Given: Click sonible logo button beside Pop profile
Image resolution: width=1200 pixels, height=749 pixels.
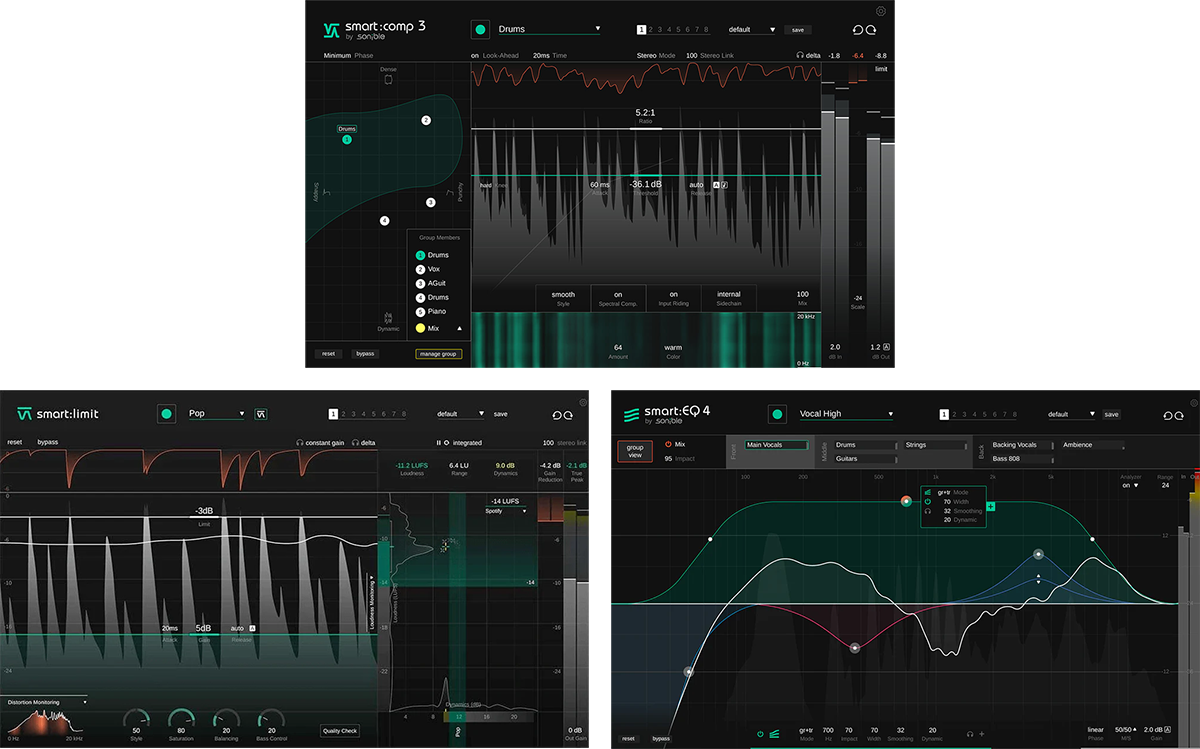Looking at the screenshot, I should [x=261, y=413].
